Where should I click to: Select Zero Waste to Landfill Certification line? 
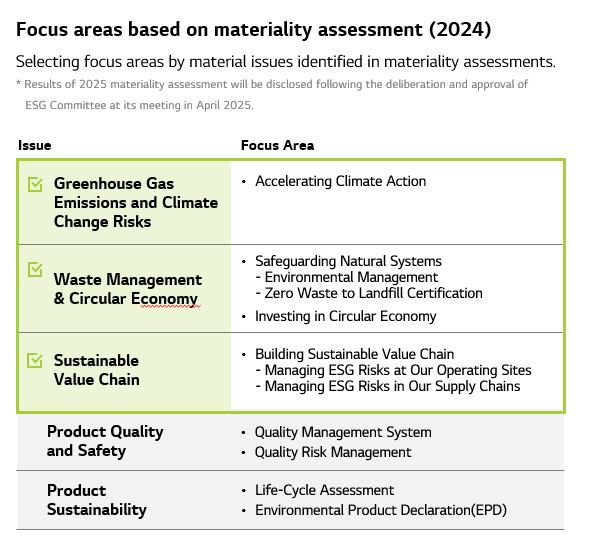click(369, 293)
